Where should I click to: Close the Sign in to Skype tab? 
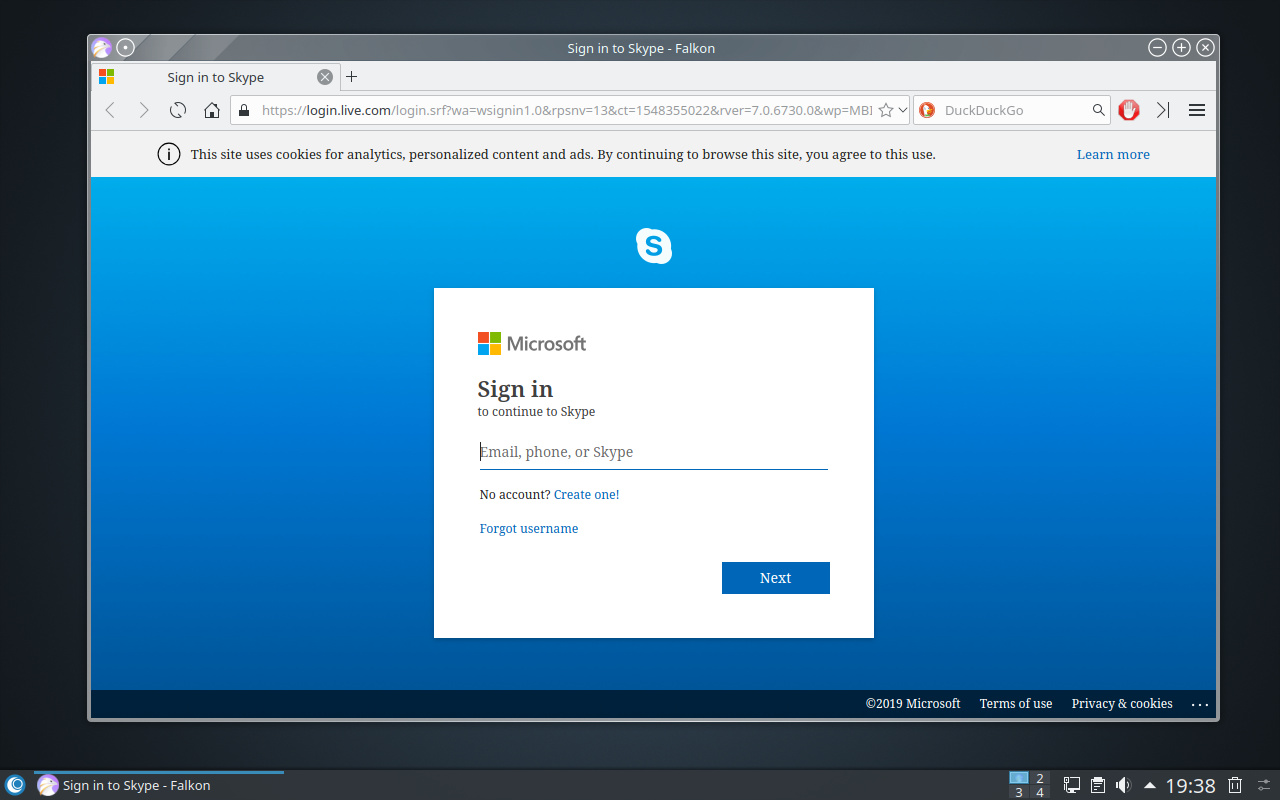325,77
